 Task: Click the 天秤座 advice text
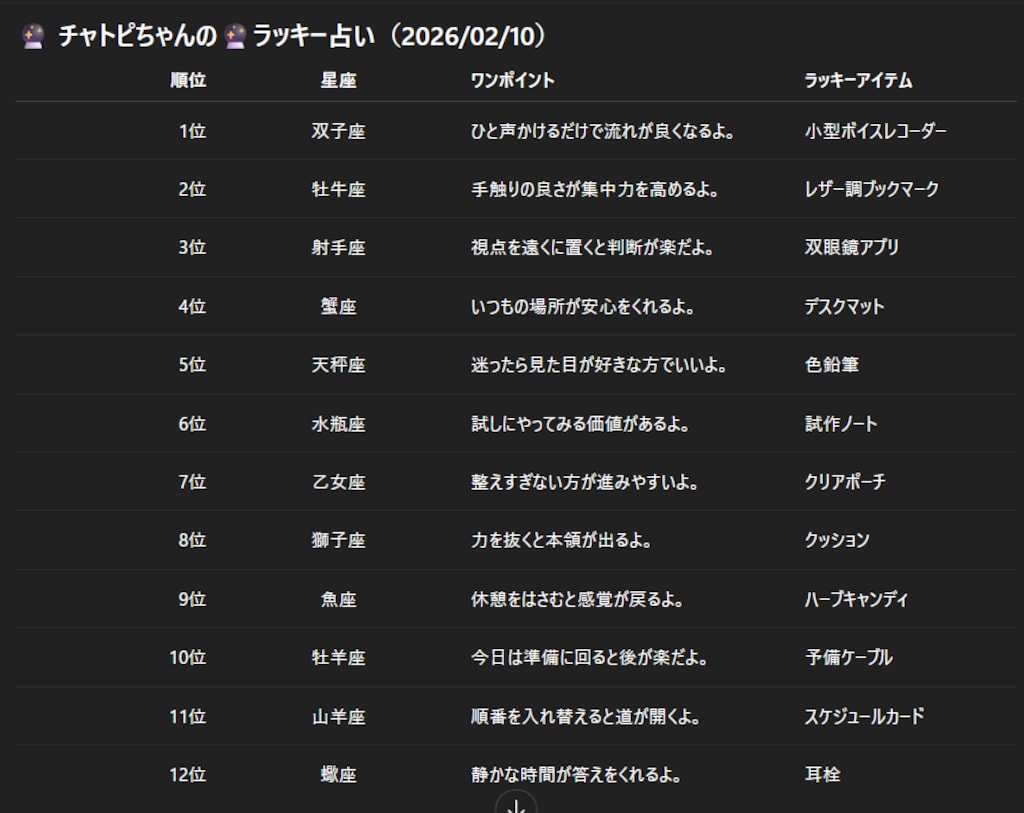pyautogui.click(x=598, y=365)
